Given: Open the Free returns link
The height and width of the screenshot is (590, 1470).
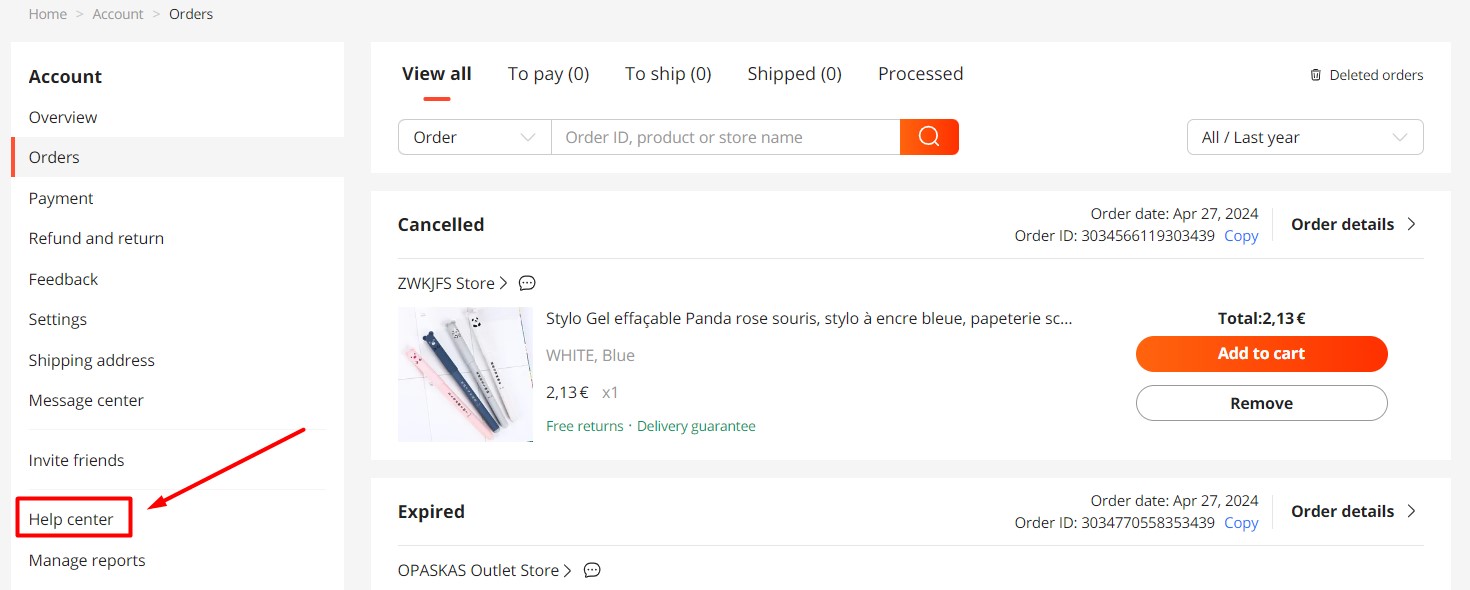Looking at the screenshot, I should pos(584,425).
